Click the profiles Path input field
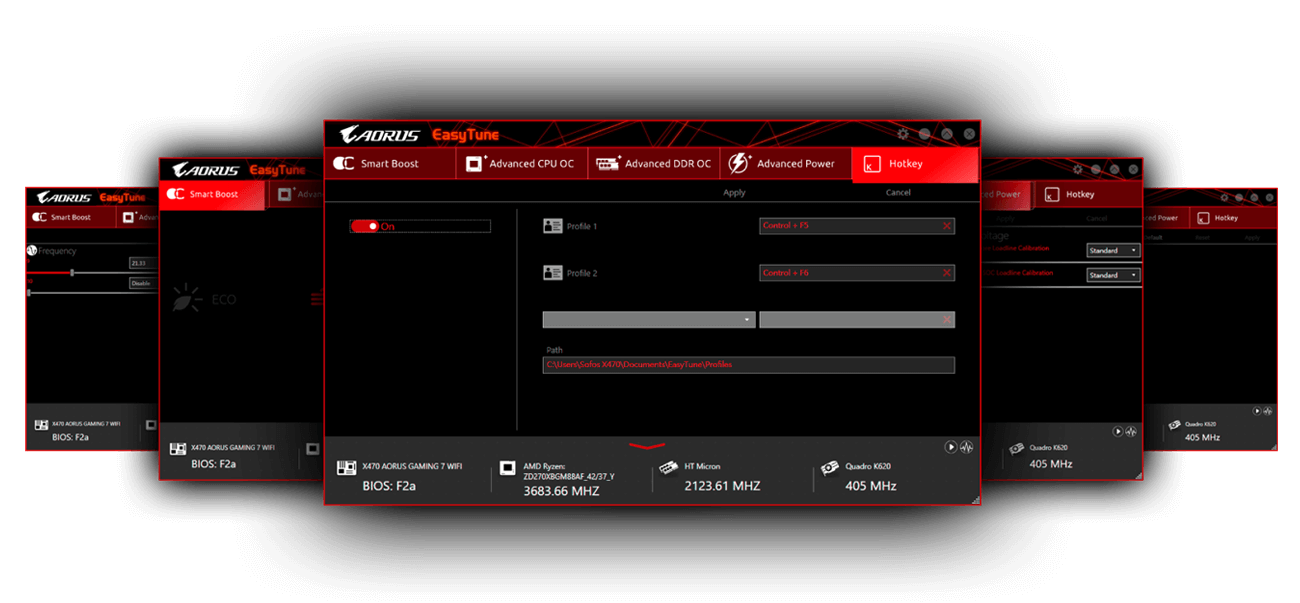This screenshot has height=603, width=1300. tap(748, 365)
